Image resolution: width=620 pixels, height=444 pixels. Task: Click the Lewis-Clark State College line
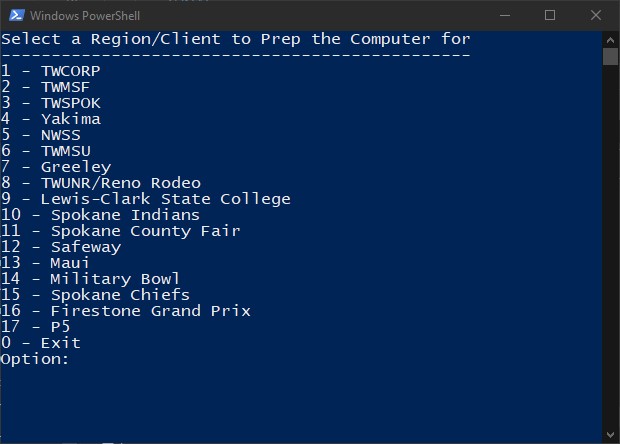(145, 199)
